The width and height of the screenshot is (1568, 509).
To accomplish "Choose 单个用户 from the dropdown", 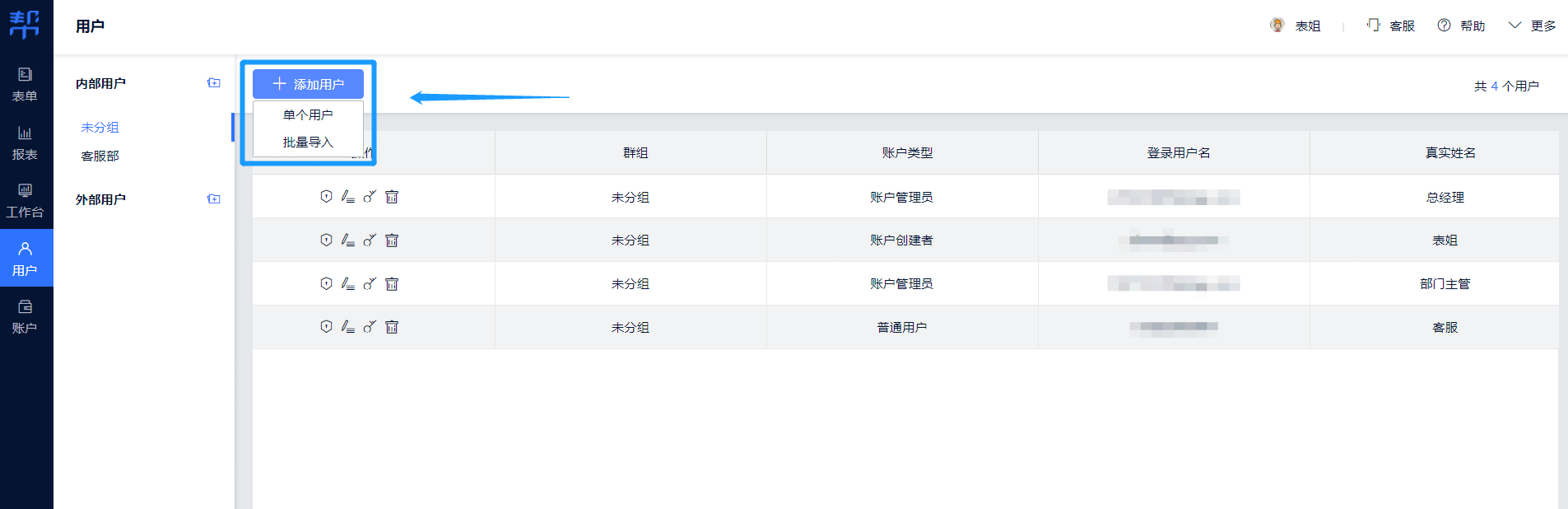I will pyautogui.click(x=308, y=115).
